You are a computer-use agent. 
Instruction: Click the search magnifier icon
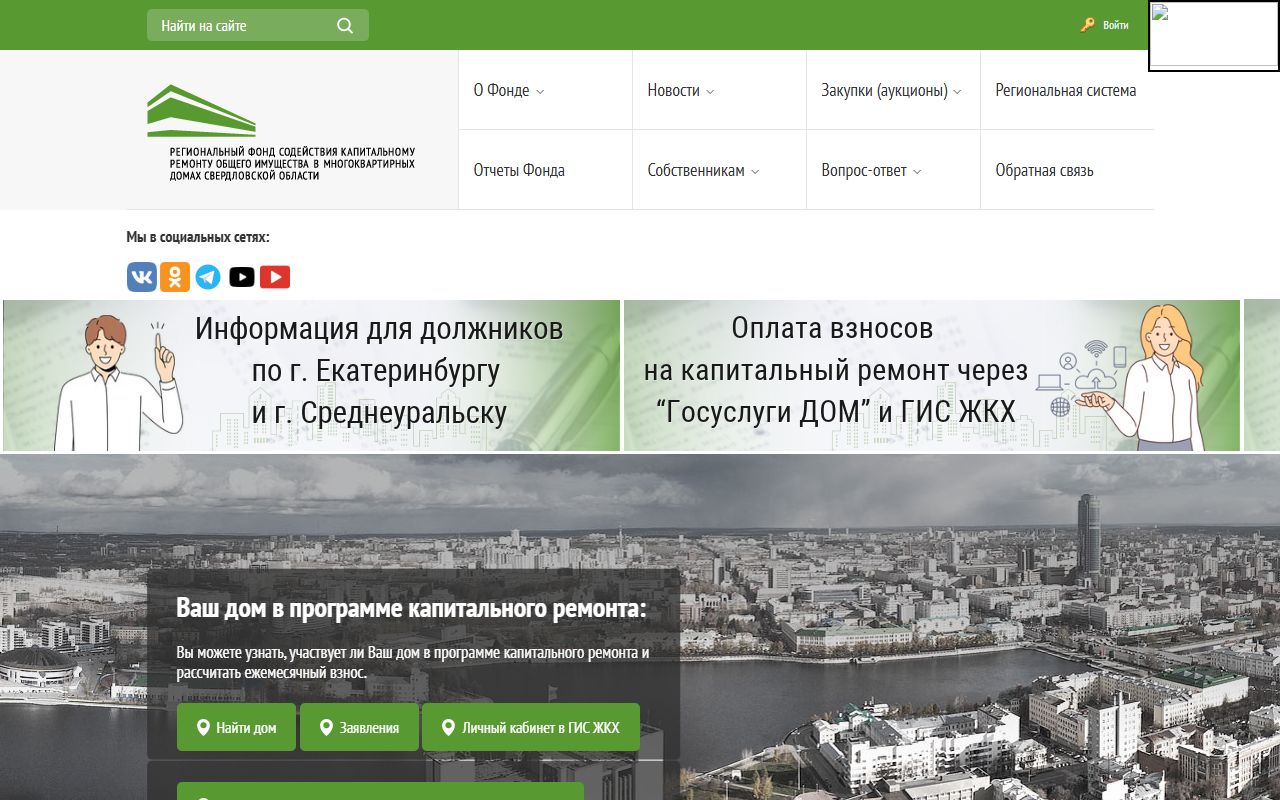point(345,26)
